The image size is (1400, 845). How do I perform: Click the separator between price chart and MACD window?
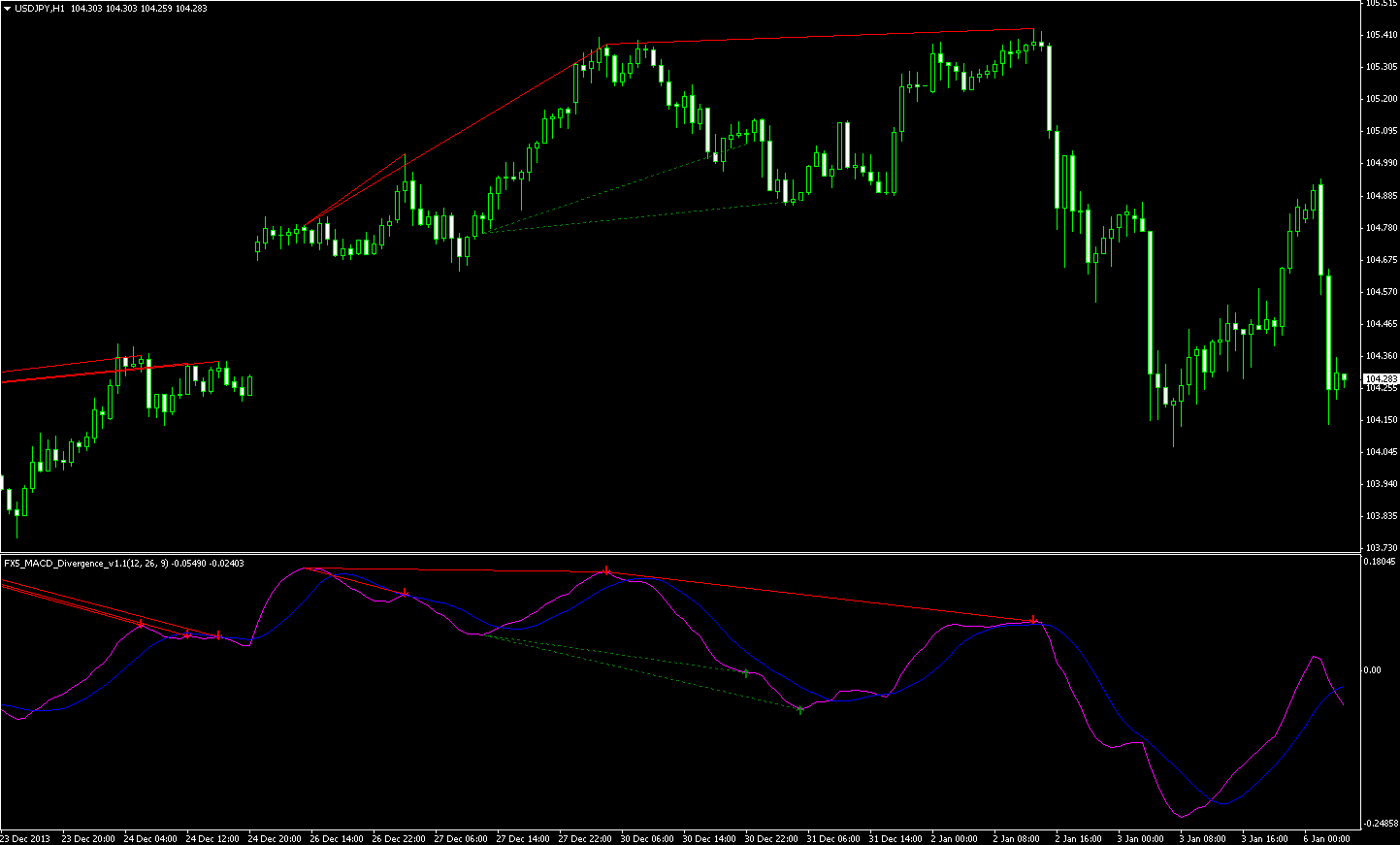[679, 553]
